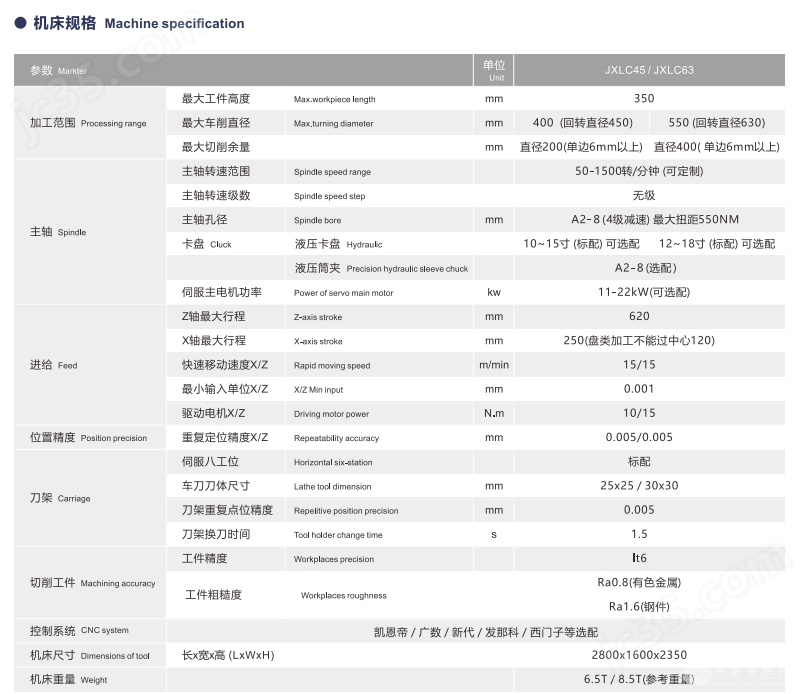805x694 pixels.
Task: Select the '0.005/0.005' repeatability value
Action: 639,437
